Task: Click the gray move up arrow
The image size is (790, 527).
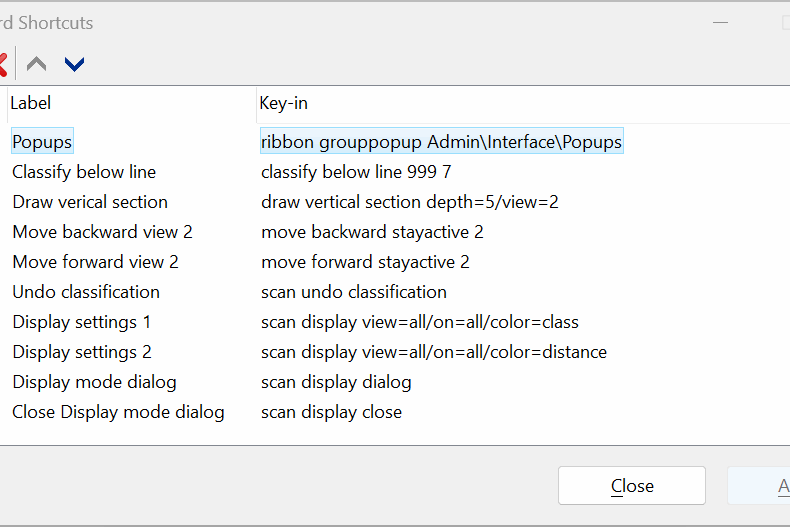Action: click(x=37, y=65)
